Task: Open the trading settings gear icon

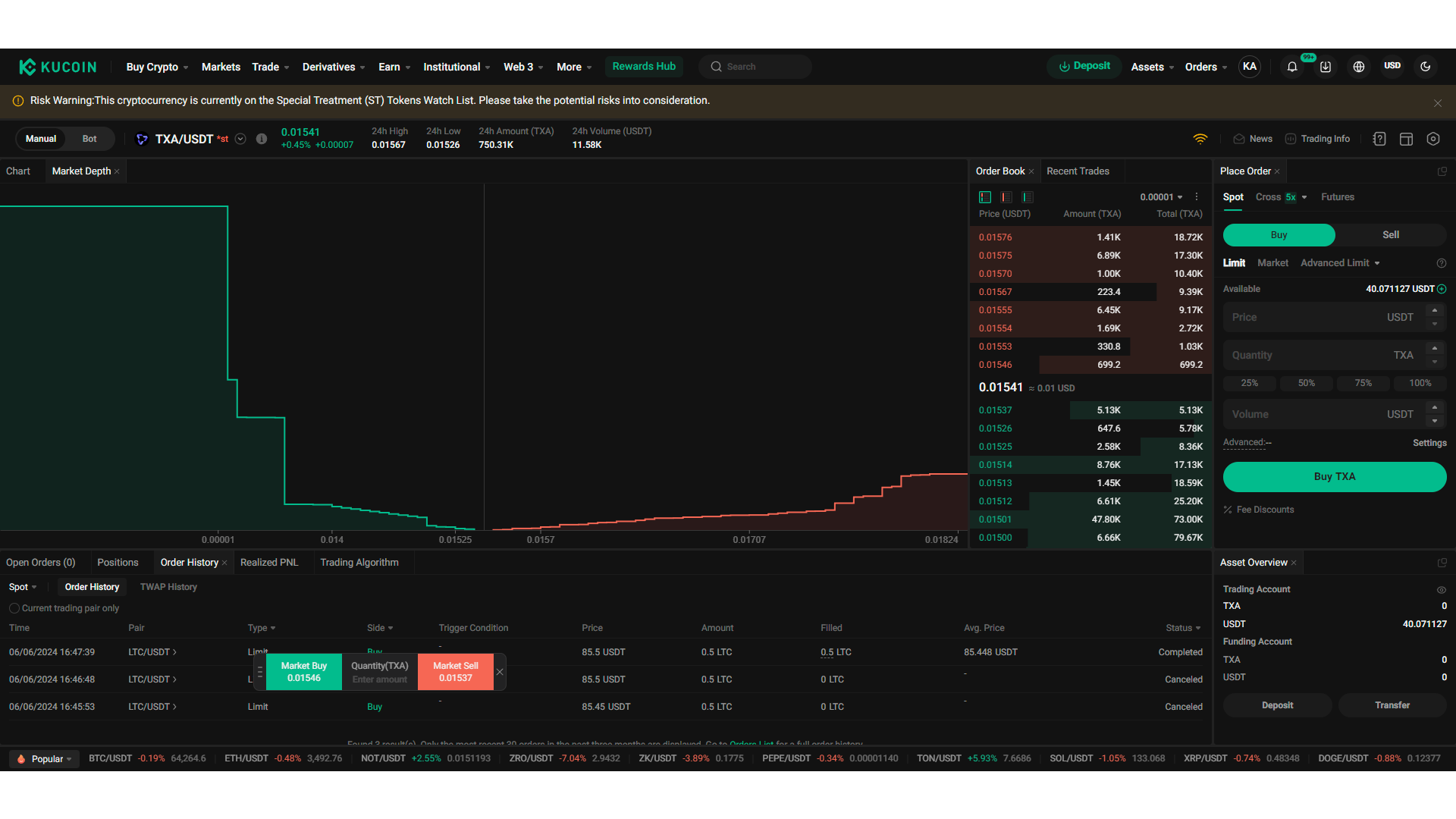Action: click(x=1433, y=139)
